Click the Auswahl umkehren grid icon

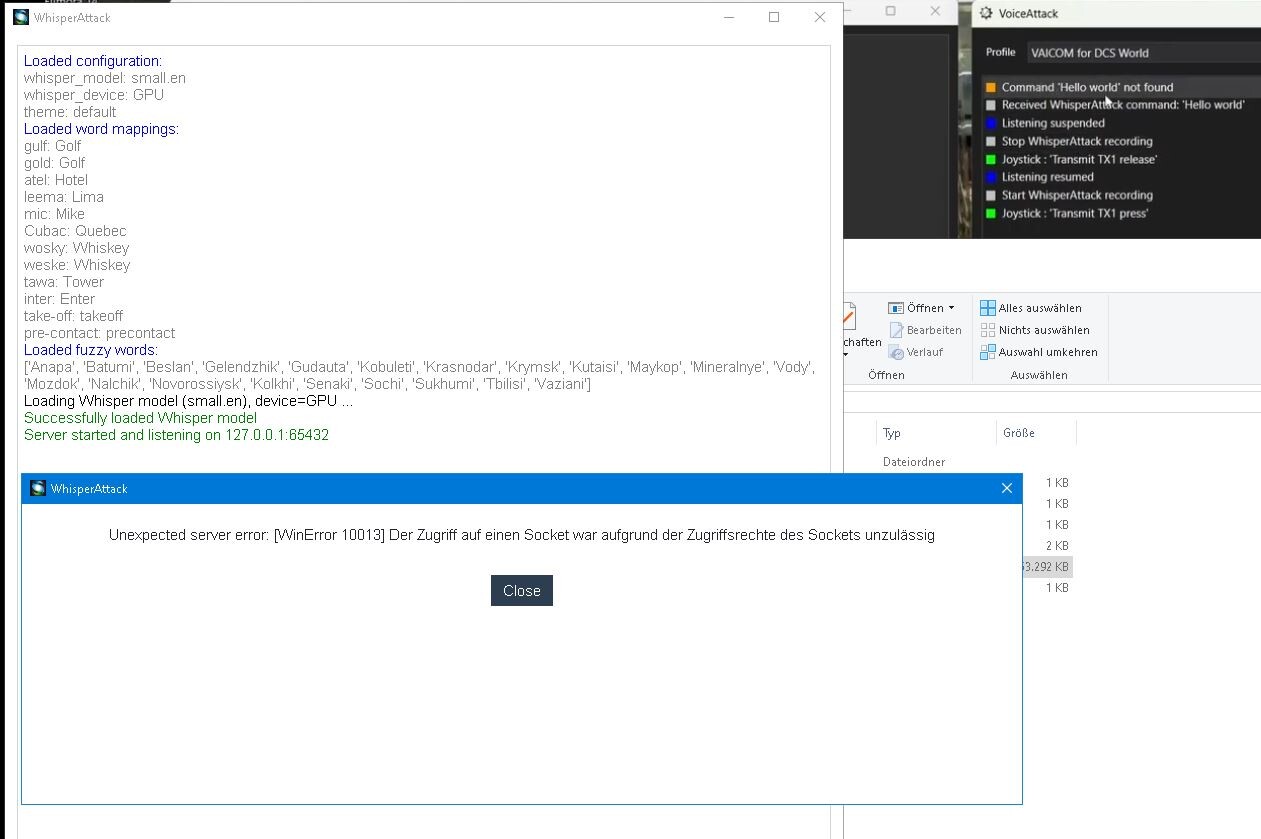[987, 352]
